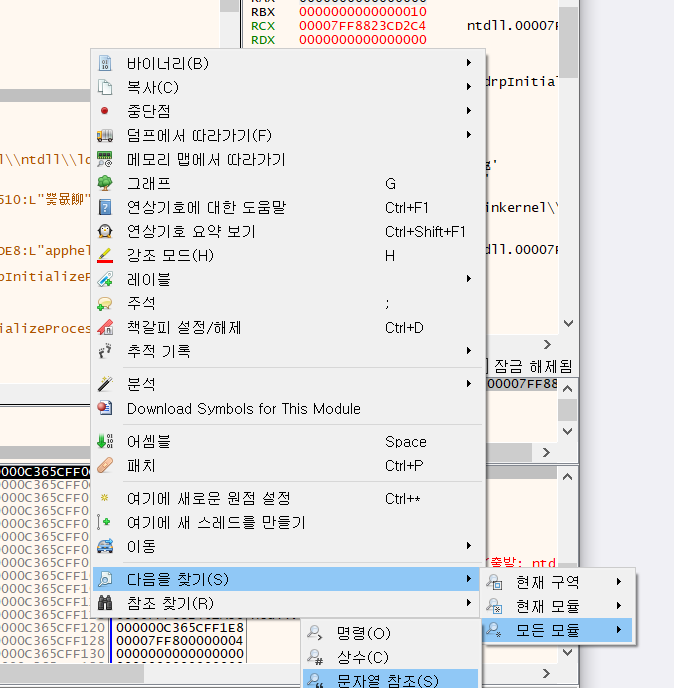Click the RDX register value
This screenshot has height=688, width=674.
[x=362, y=40]
